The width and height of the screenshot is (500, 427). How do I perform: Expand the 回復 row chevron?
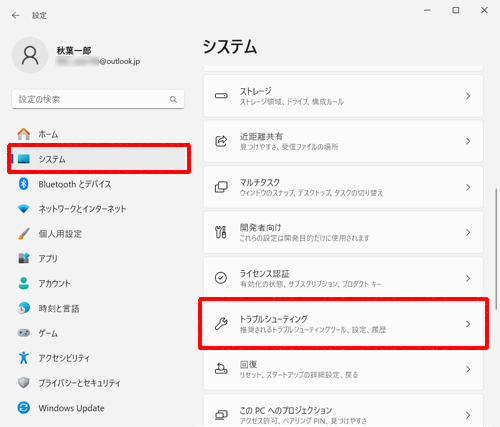coord(468,369)
